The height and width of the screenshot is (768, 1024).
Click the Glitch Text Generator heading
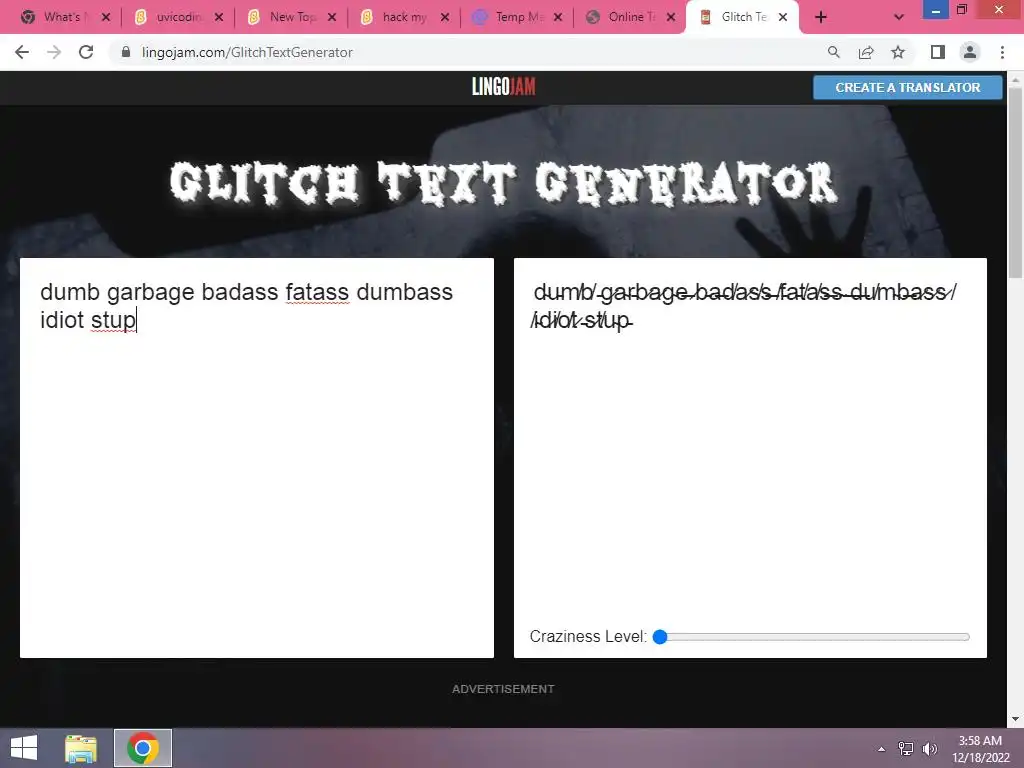pos(504,183)
